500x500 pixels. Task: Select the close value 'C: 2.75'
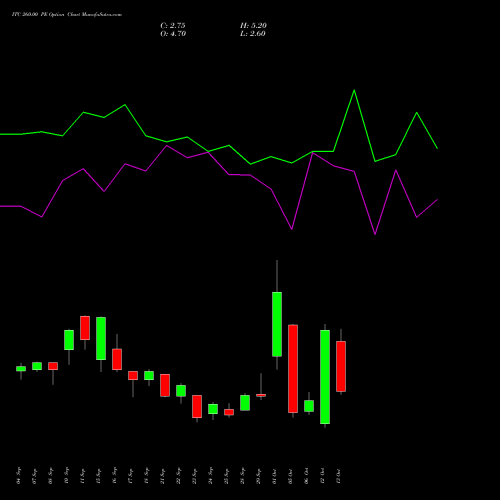point(173,26)
